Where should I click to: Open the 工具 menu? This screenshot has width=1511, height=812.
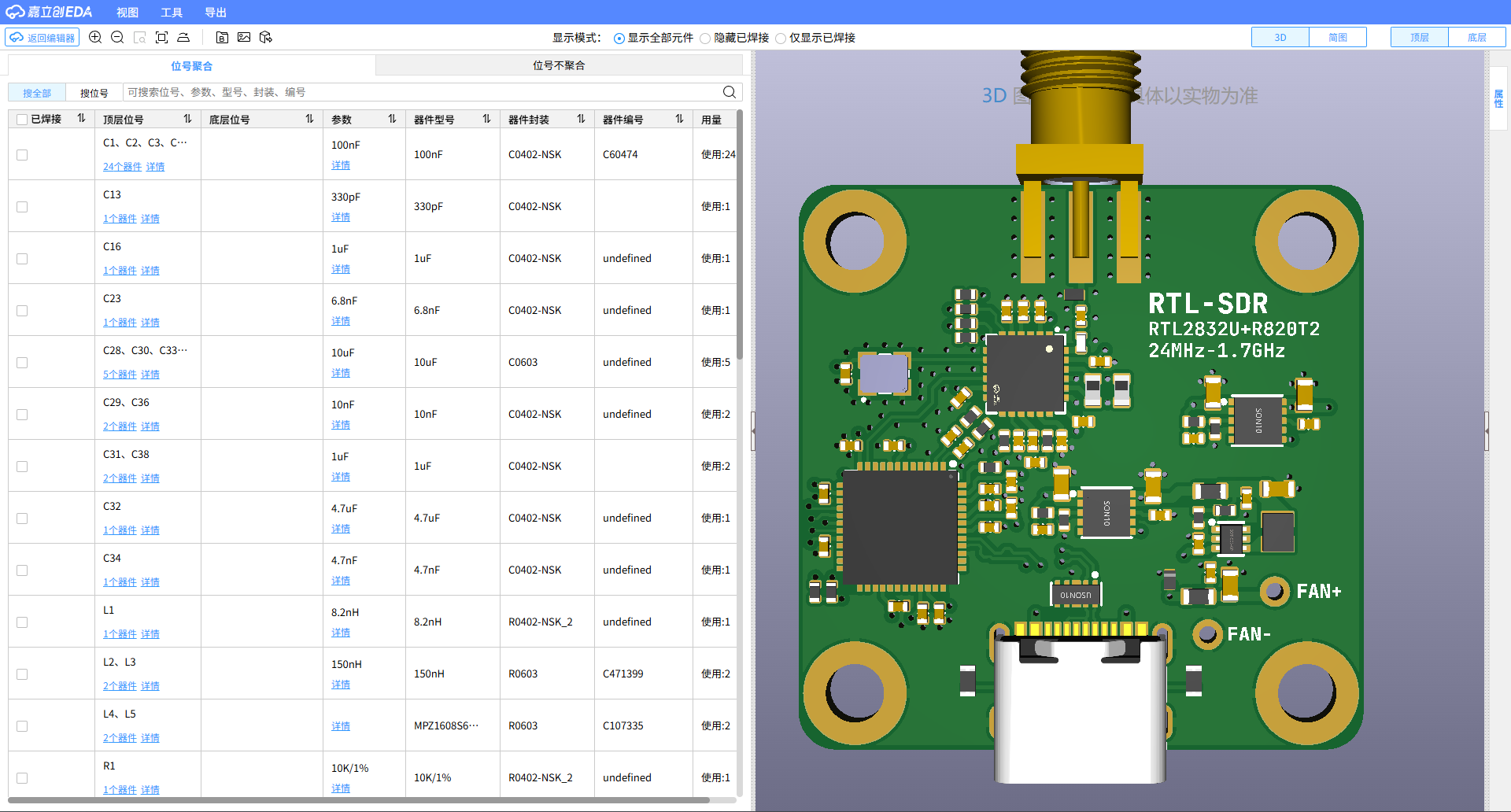click(172, 13)
